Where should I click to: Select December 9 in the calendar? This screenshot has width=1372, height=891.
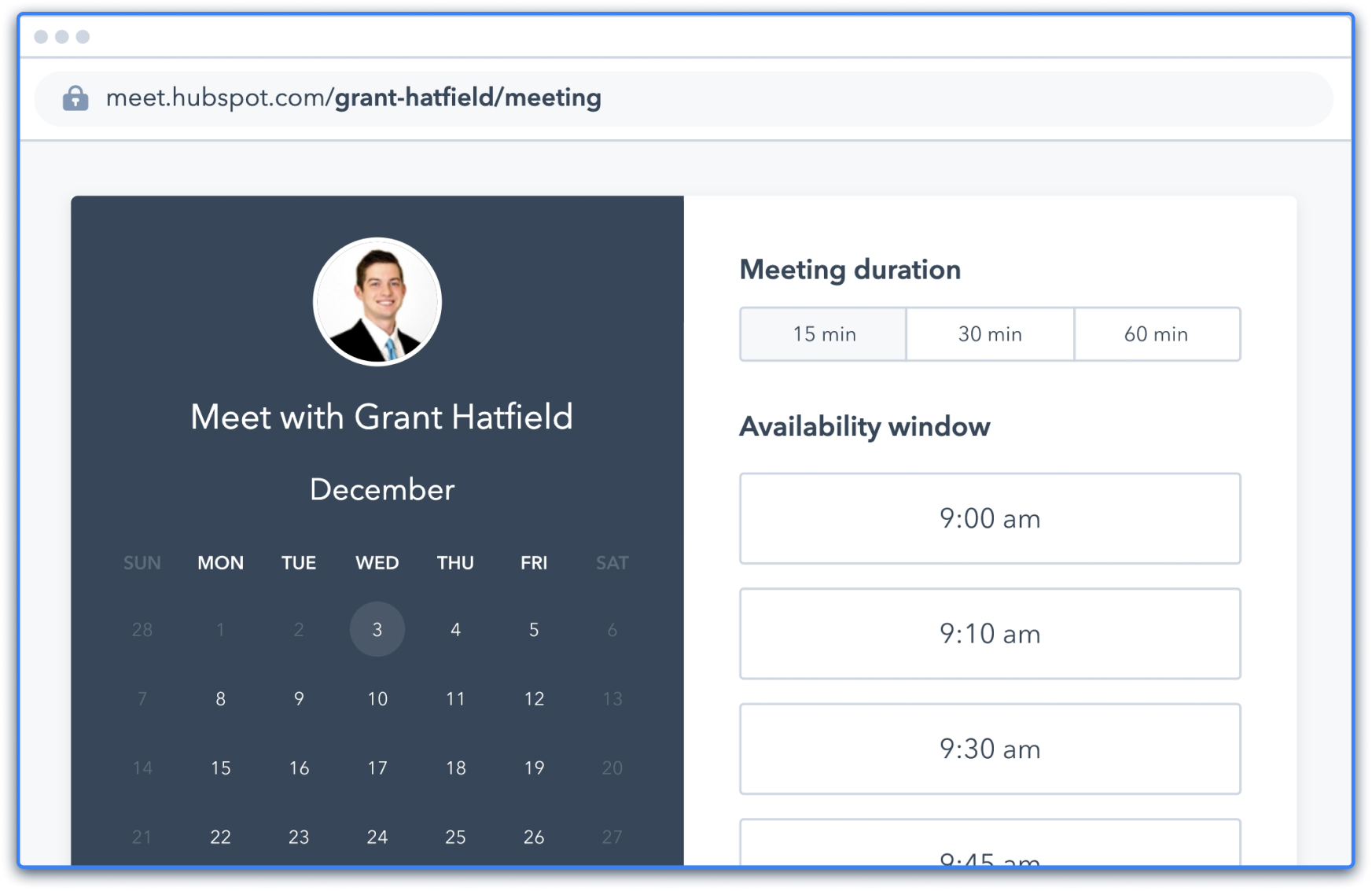tap(299, 698)
